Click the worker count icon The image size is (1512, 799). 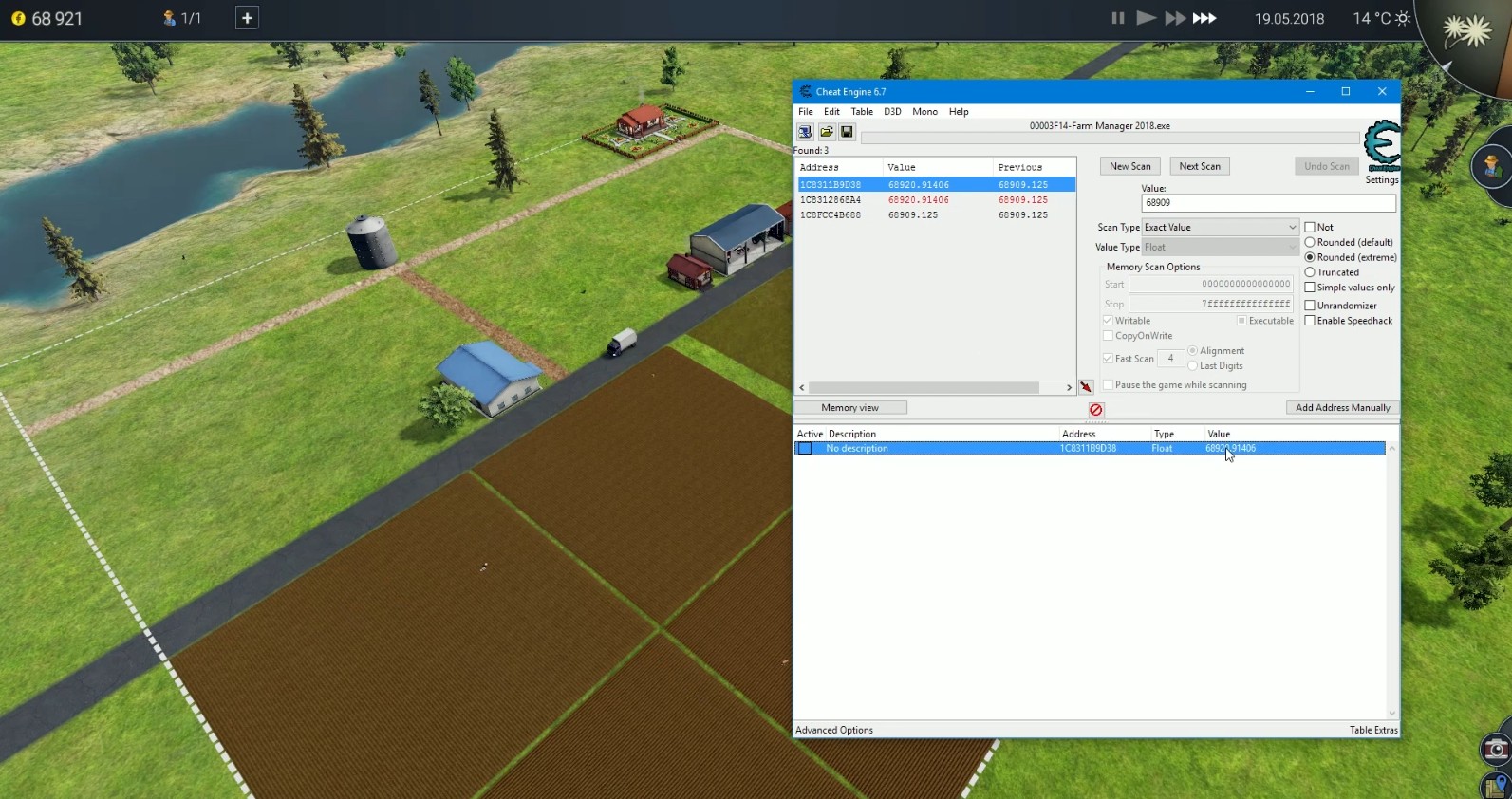pyautogui.click(x=169, y=18)
